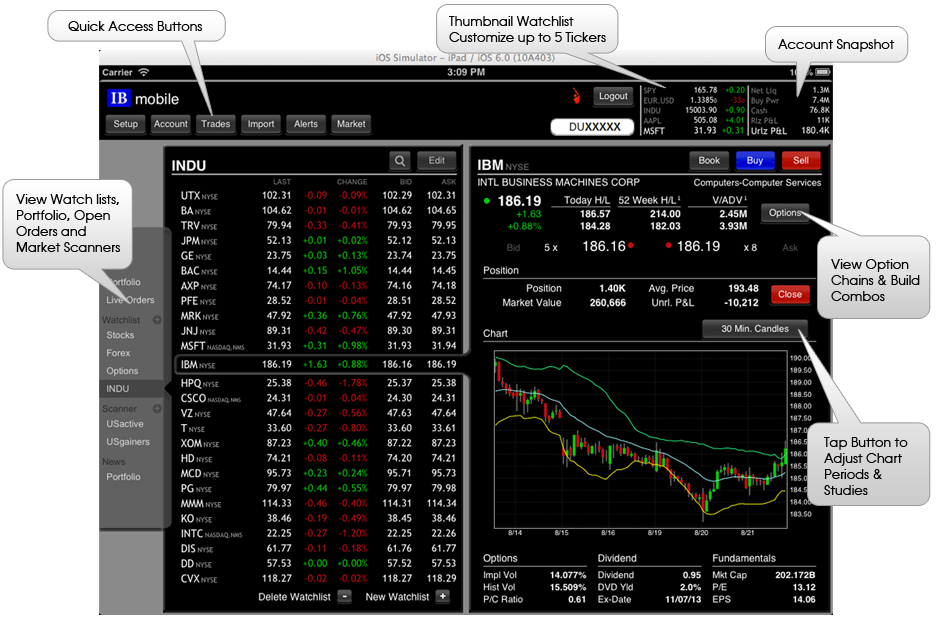Tap the EUR.USD ticker in thumbnail watchlist

pos(658,101)
